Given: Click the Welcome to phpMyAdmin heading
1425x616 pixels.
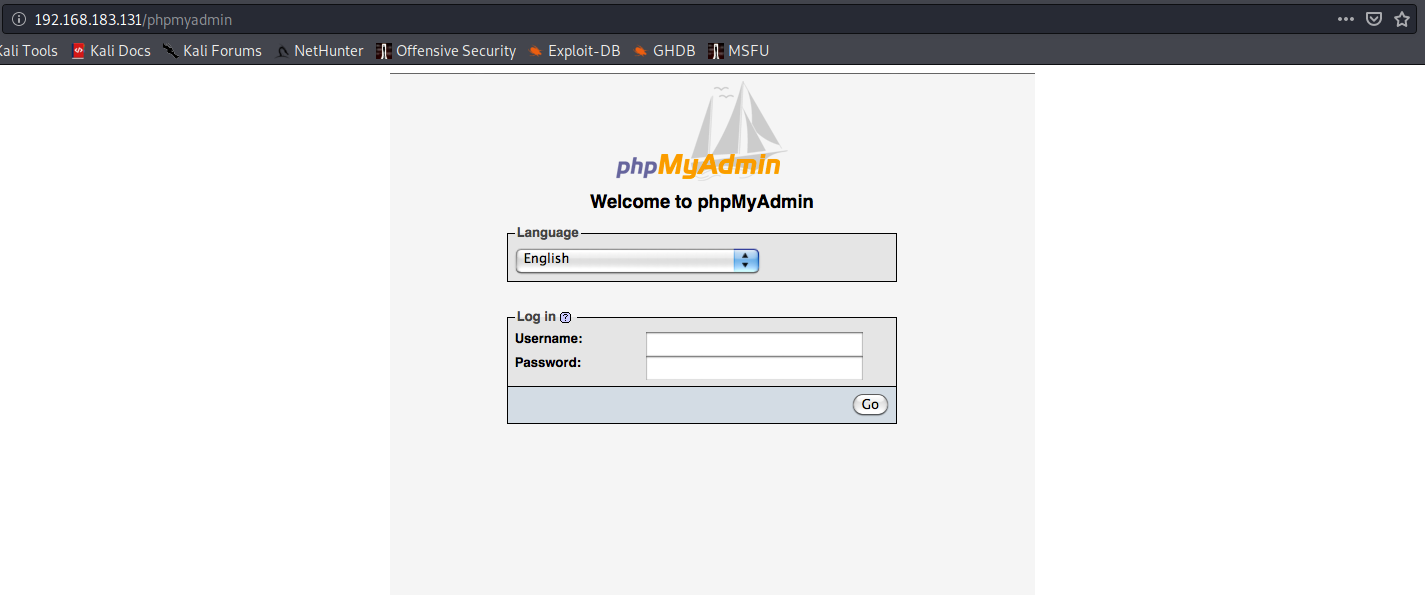Looking at the screenshot, I should point(702,202).
